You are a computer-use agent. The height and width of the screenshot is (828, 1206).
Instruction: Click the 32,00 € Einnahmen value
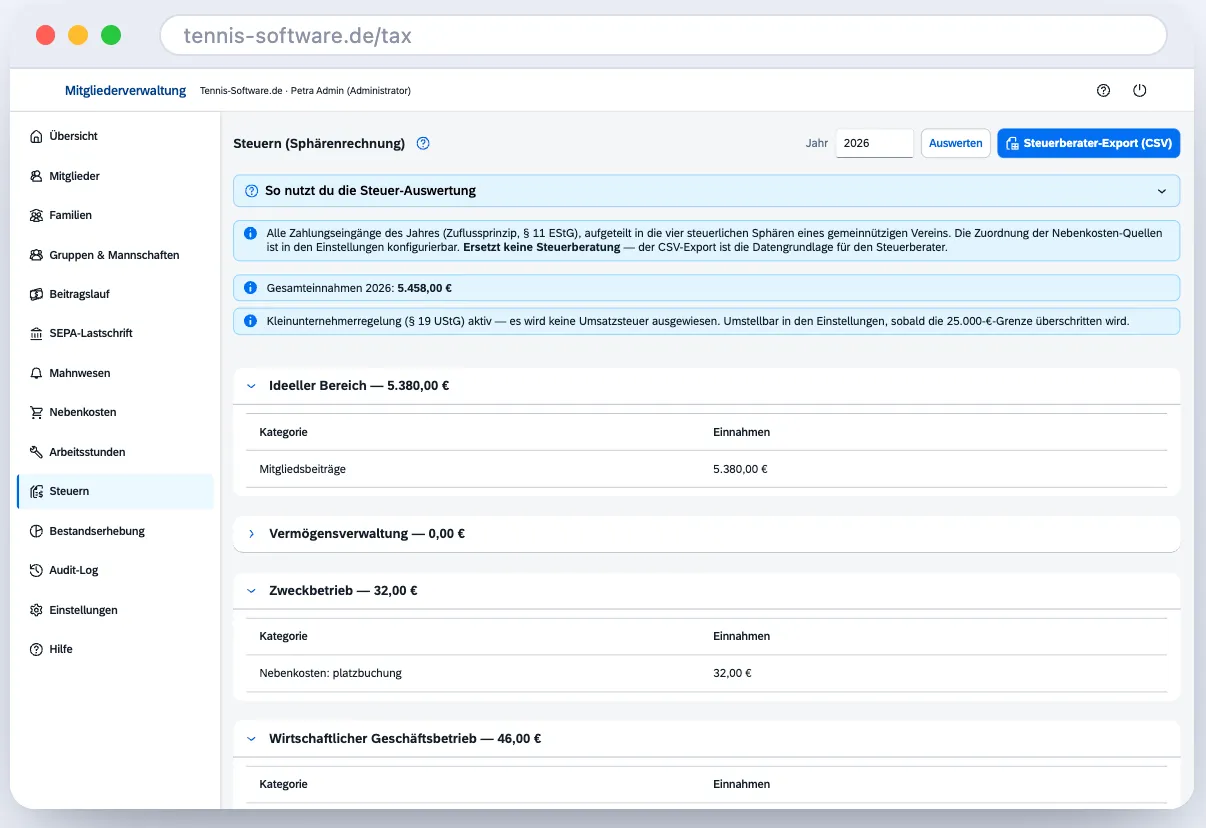coord(732,673)
